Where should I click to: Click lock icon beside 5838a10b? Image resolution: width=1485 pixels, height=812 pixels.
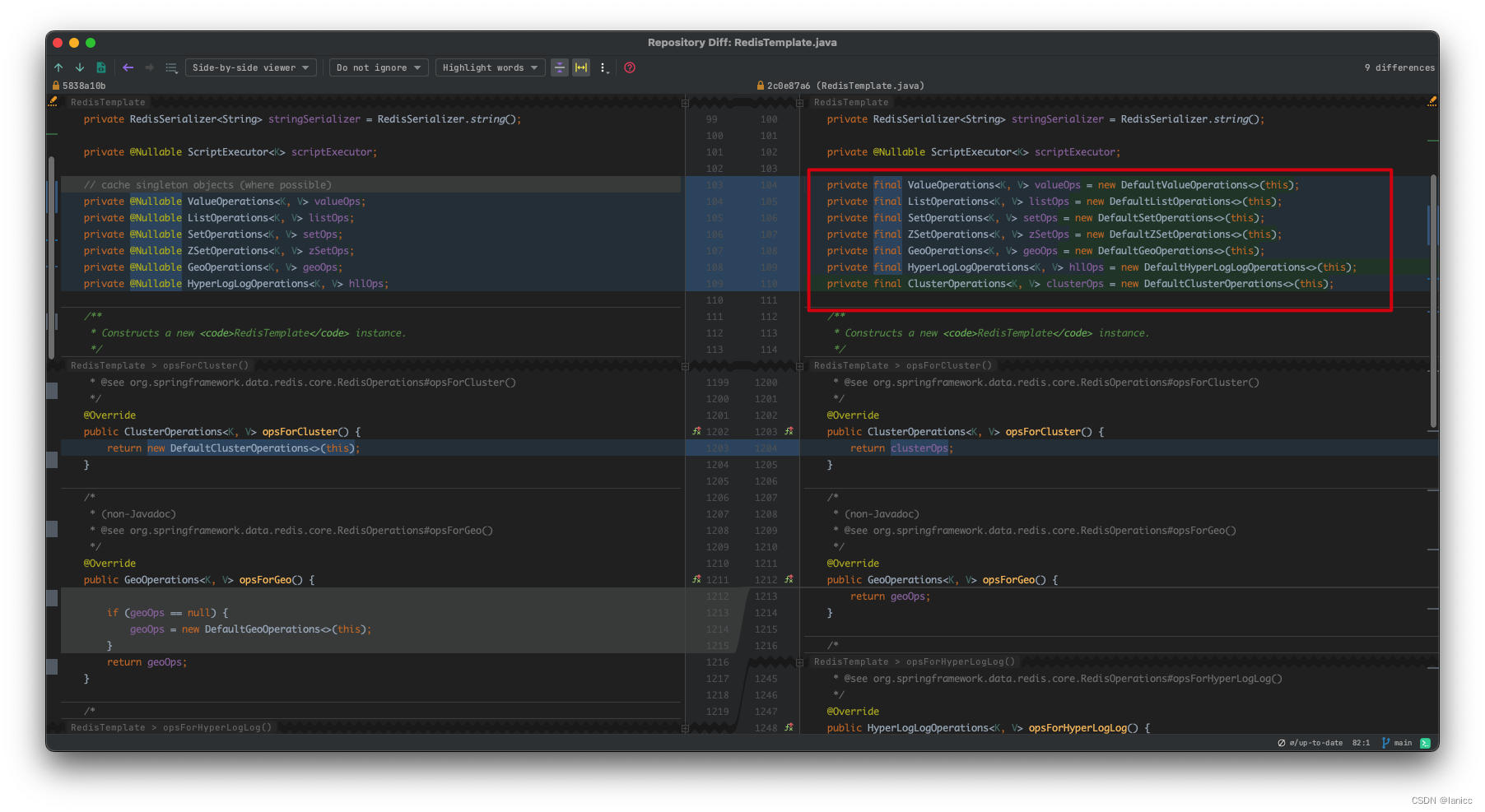point(56,86)
